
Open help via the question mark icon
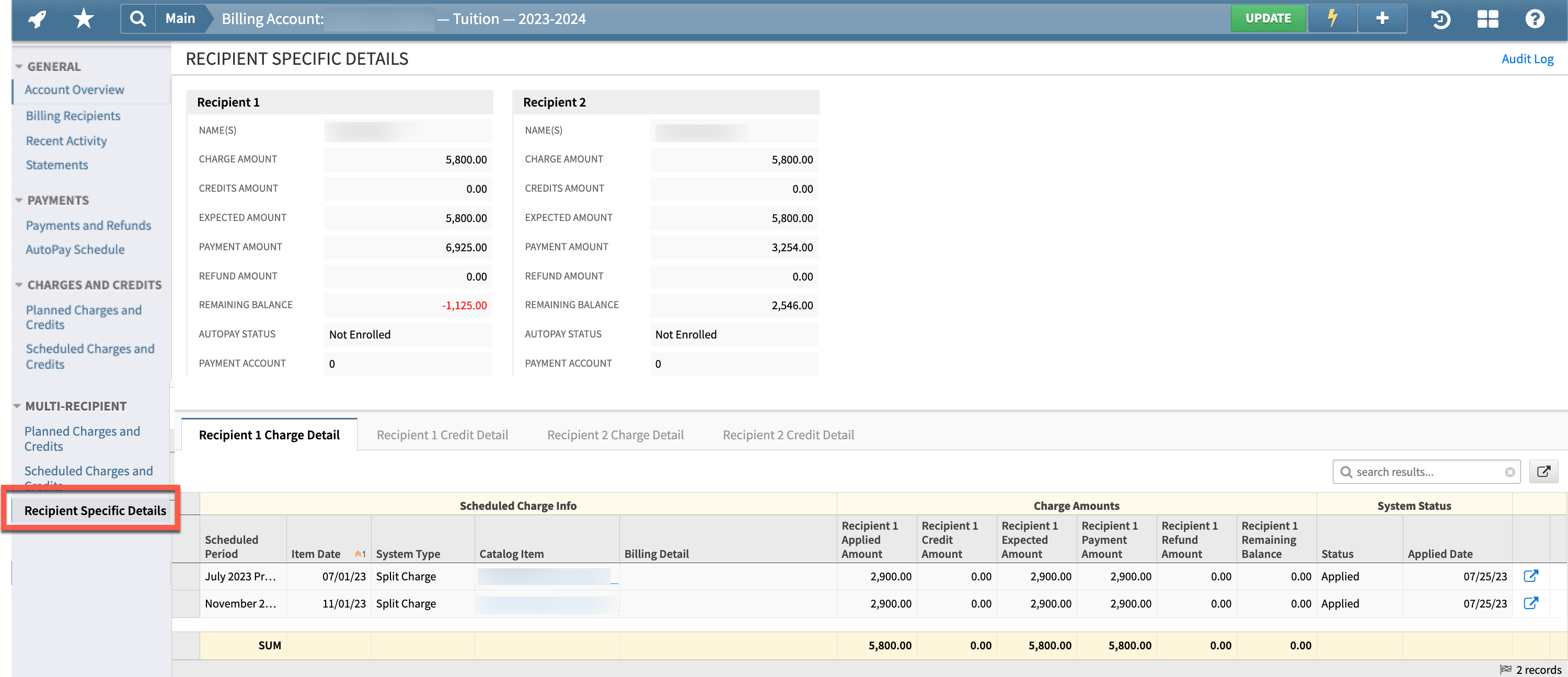click(x=1535, y=19)
